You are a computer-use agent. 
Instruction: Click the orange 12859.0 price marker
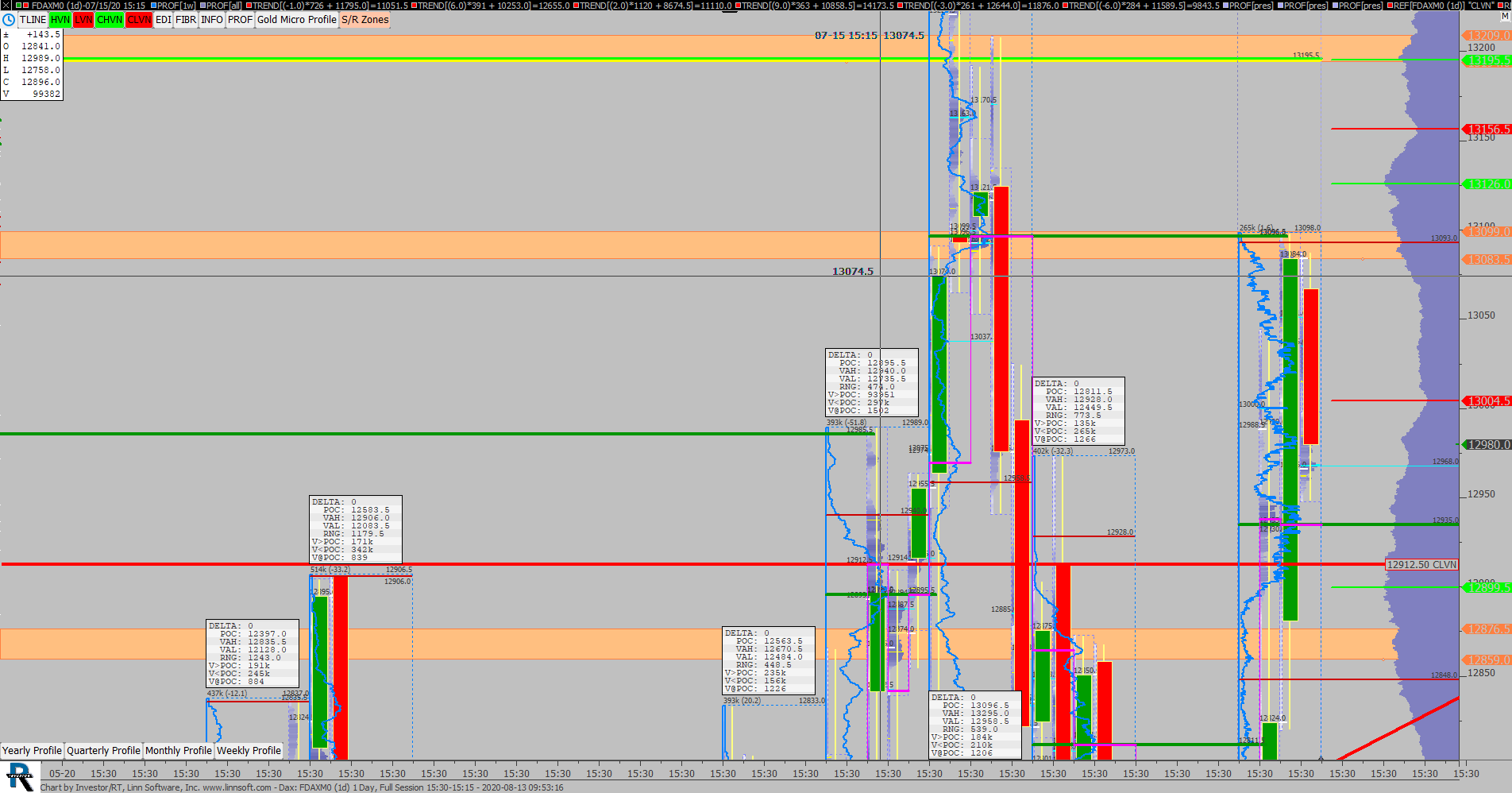(x=1487, y=660)
